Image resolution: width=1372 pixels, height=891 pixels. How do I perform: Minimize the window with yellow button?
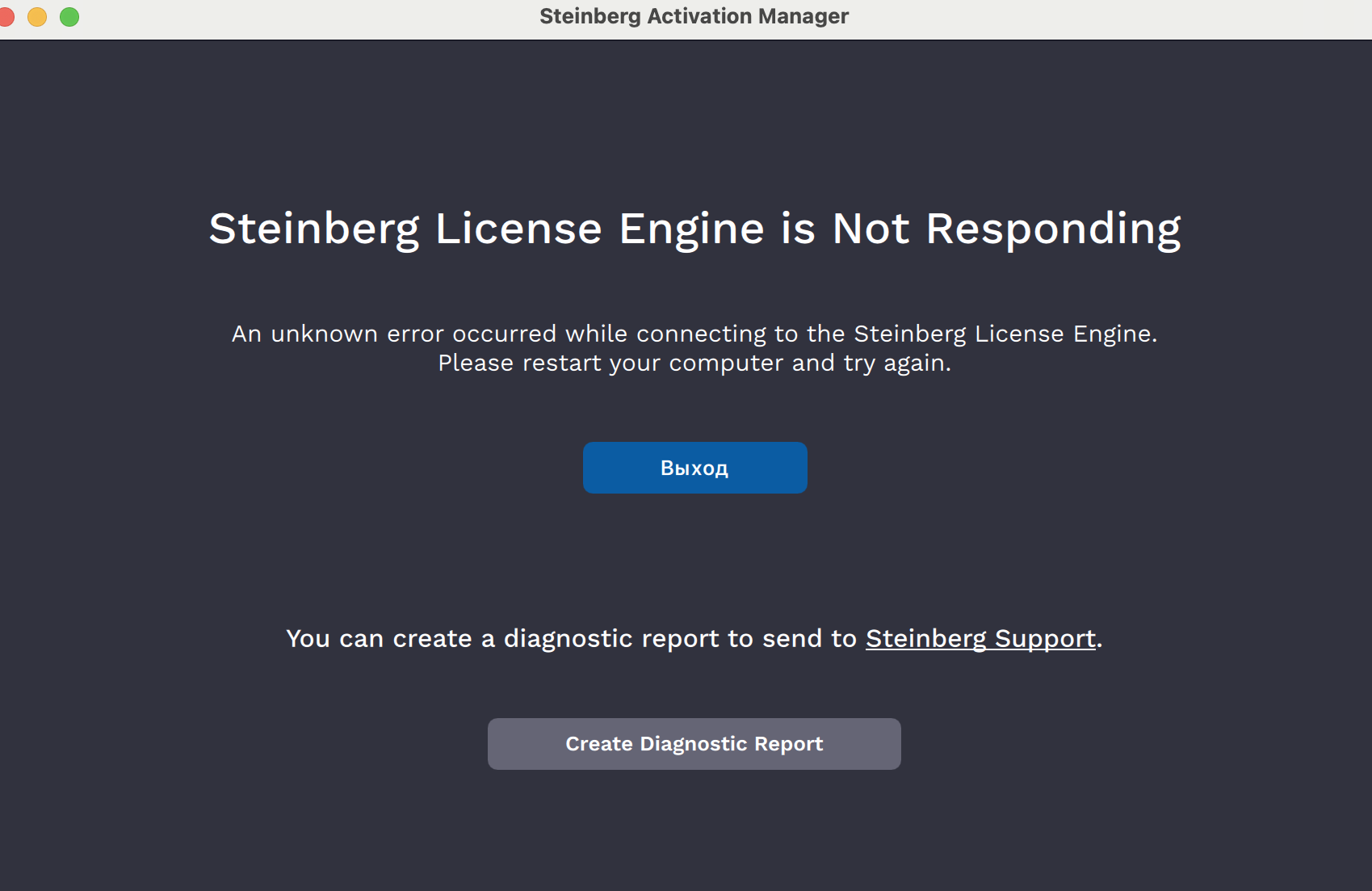[x=37, y=16]
